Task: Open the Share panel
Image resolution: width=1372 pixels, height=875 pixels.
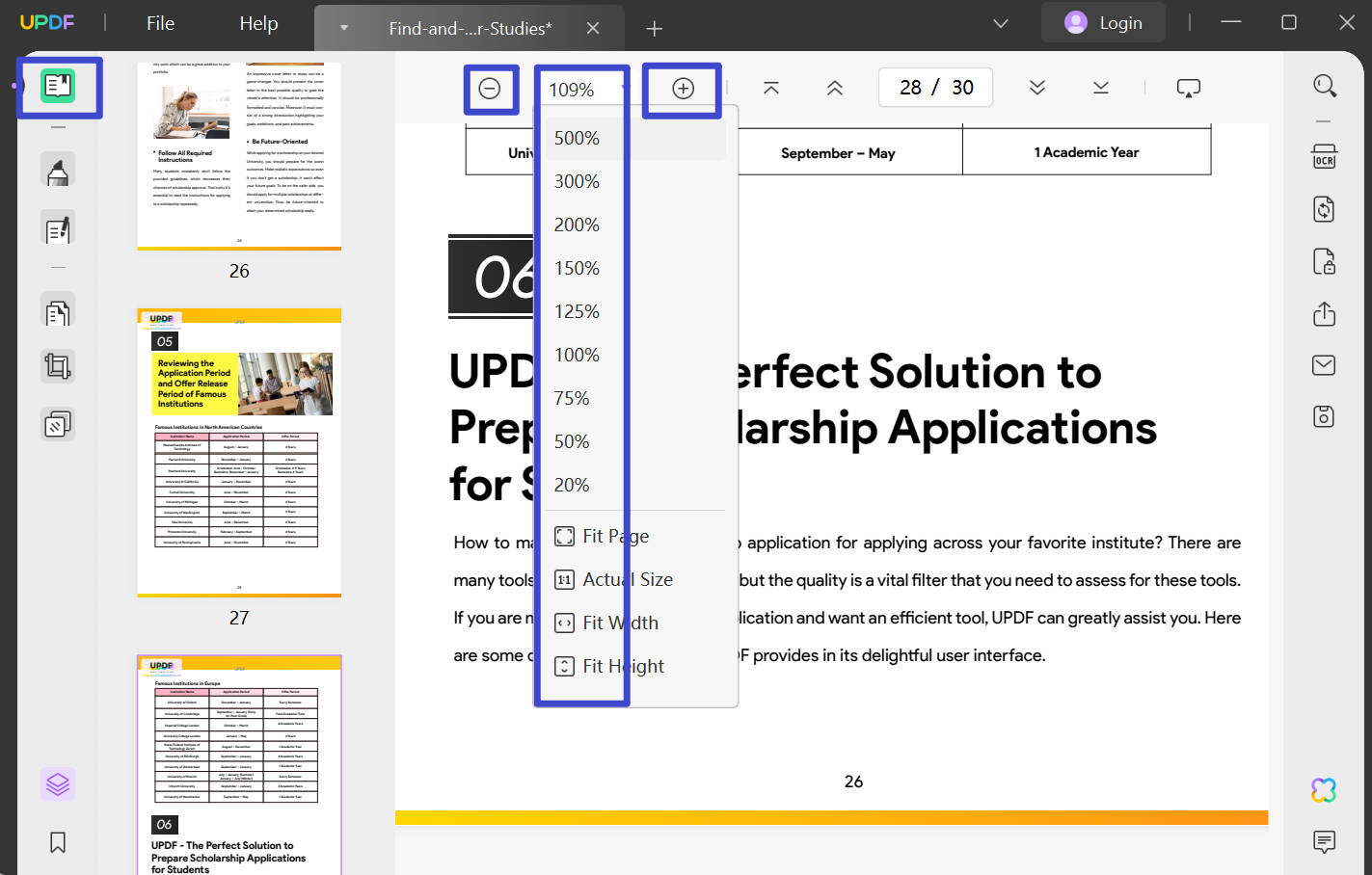Action: pyautogui.click(x=1324, y=314)
